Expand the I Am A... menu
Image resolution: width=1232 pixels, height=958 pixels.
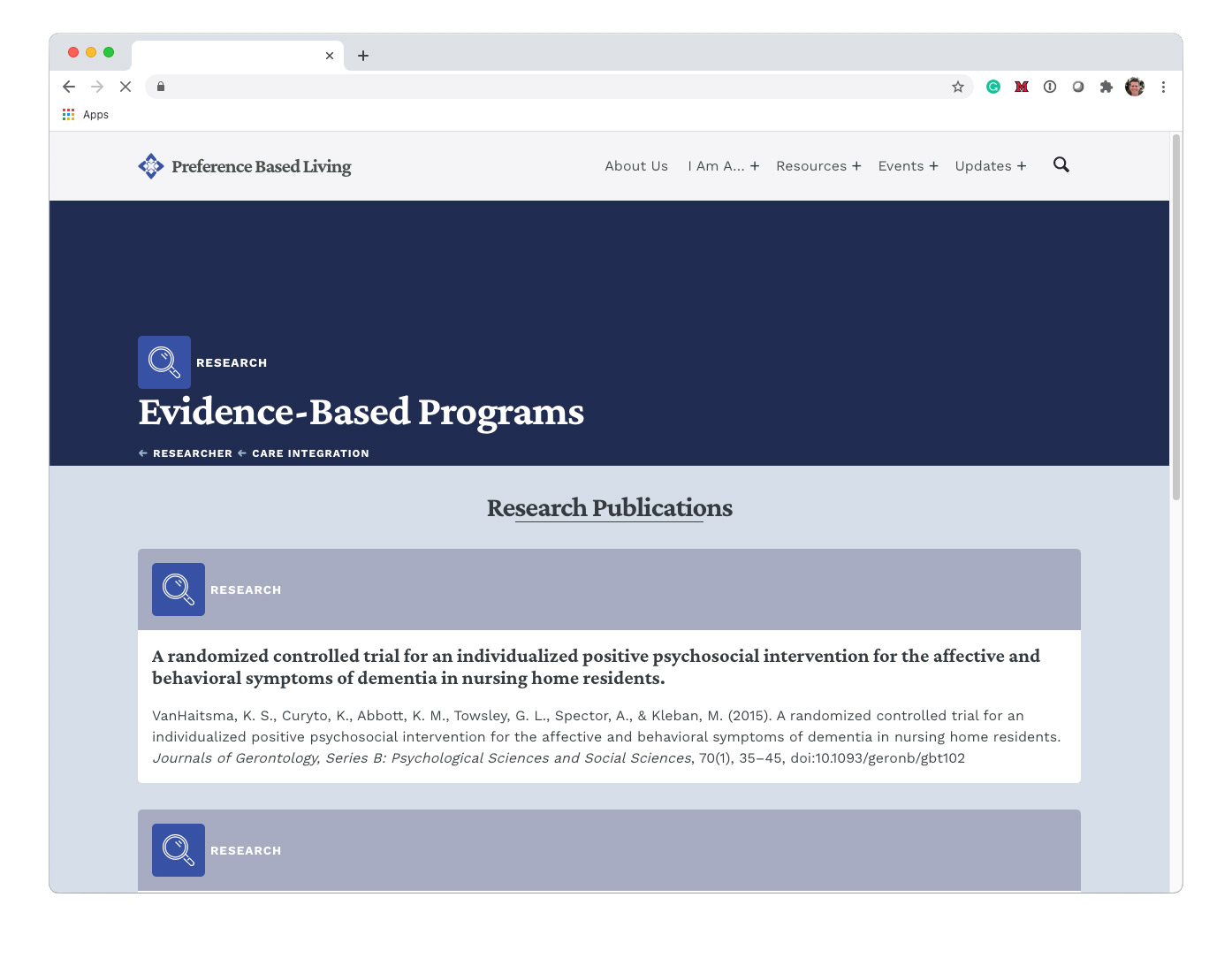(x=724, y=166)
